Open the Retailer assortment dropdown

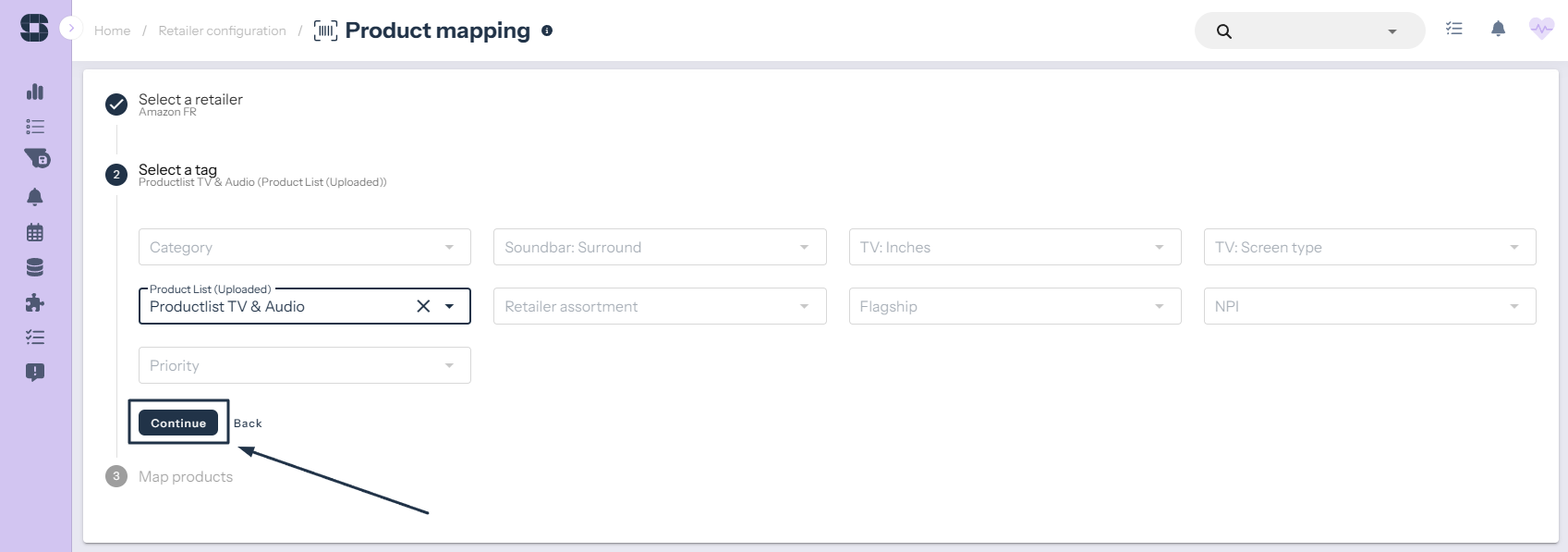[659, 306]
